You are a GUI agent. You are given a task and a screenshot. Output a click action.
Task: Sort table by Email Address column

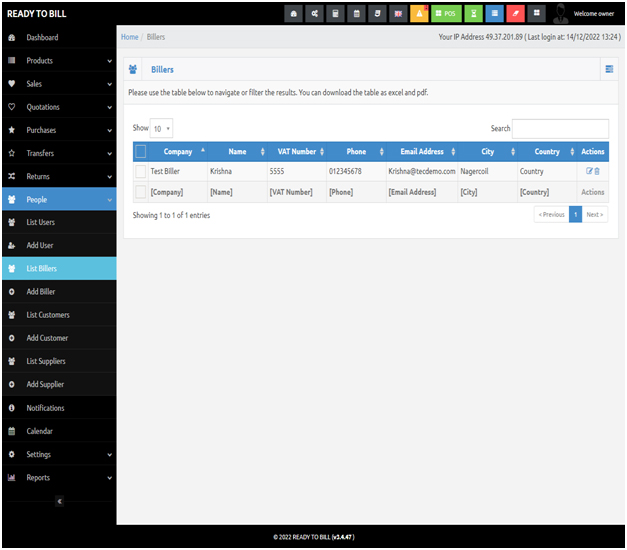(422, 152)
